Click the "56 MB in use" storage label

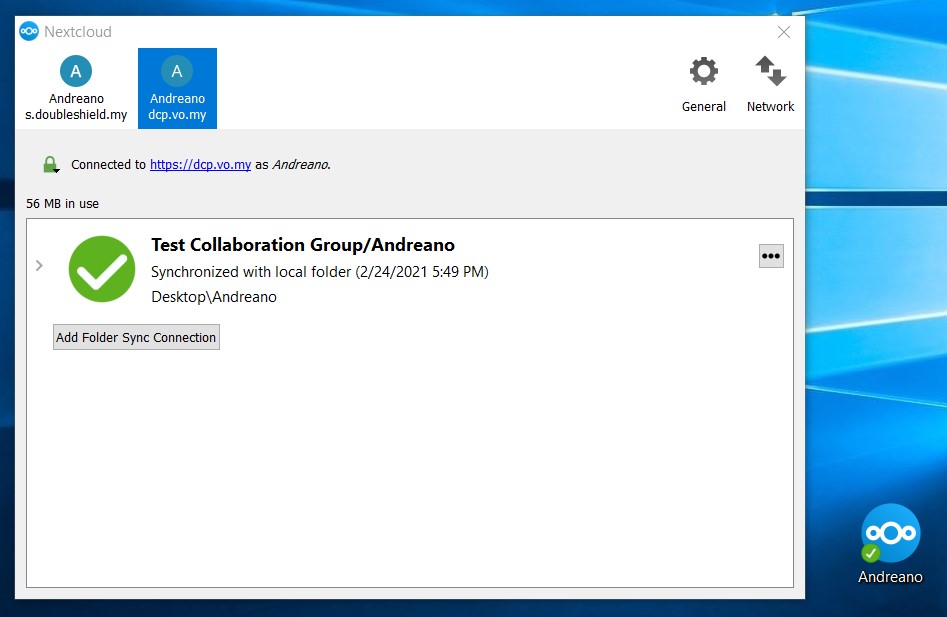pyautogui.click(x=62, y=204)
